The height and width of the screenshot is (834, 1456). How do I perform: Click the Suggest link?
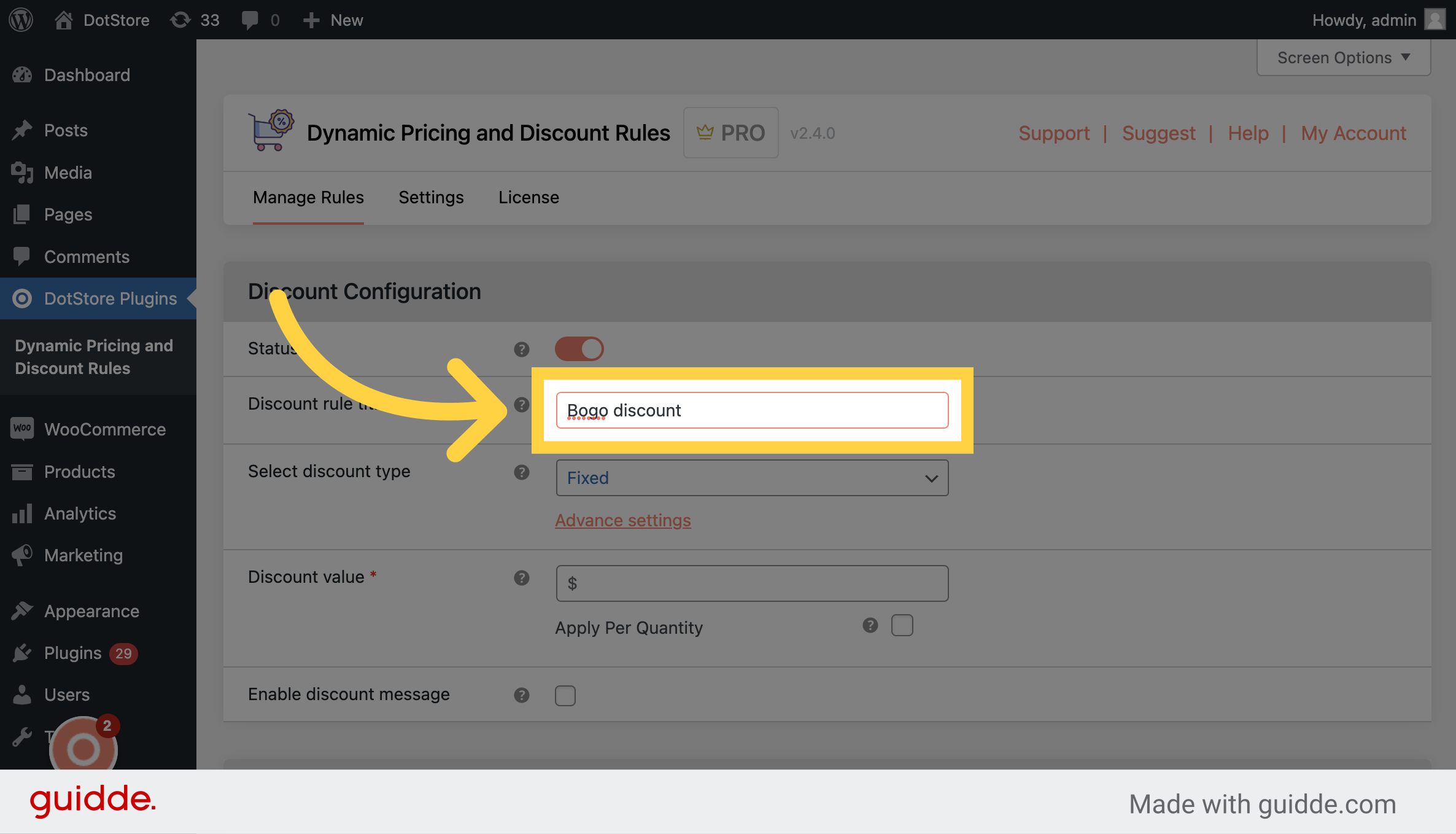[1158, 133]
